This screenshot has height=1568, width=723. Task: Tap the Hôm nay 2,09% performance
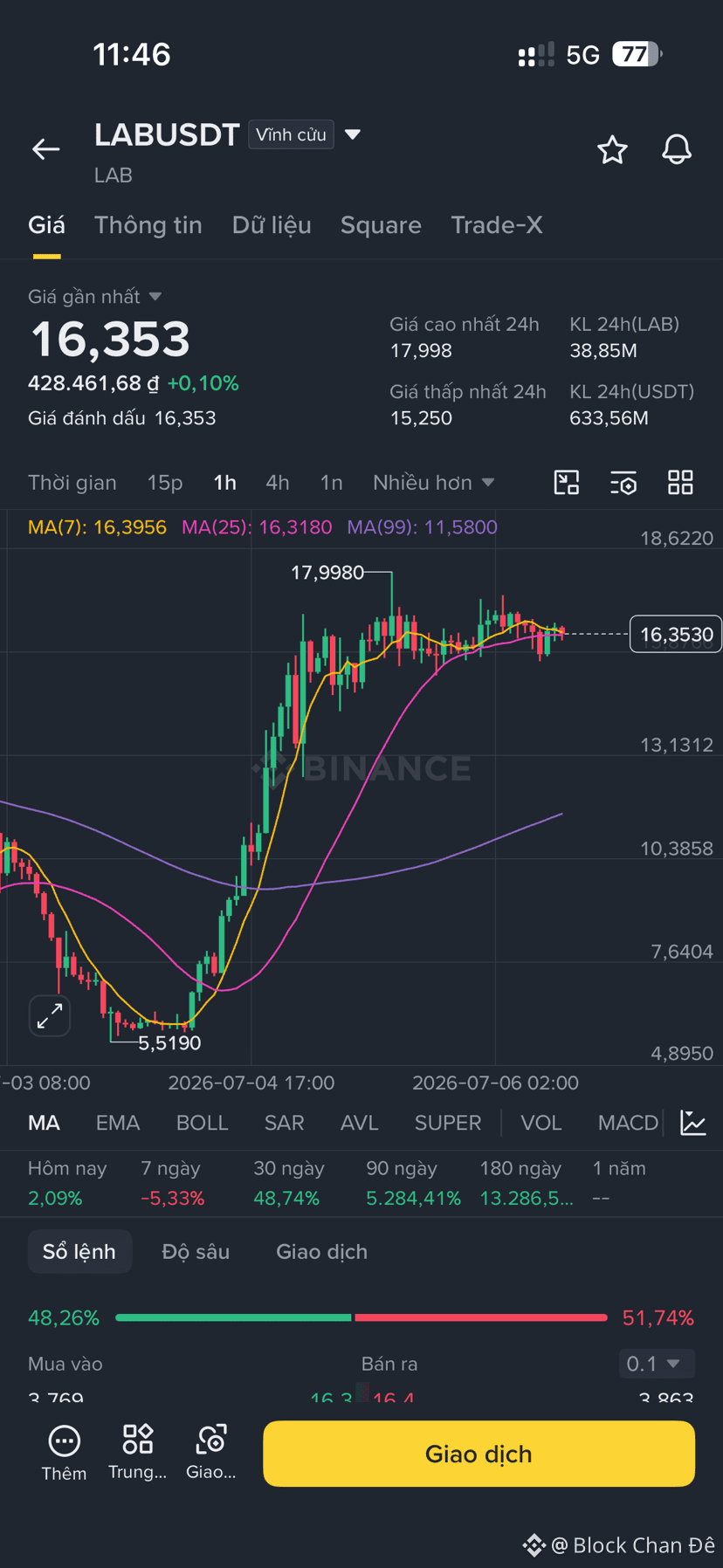pyautogui.click(x=67, y=1183)
